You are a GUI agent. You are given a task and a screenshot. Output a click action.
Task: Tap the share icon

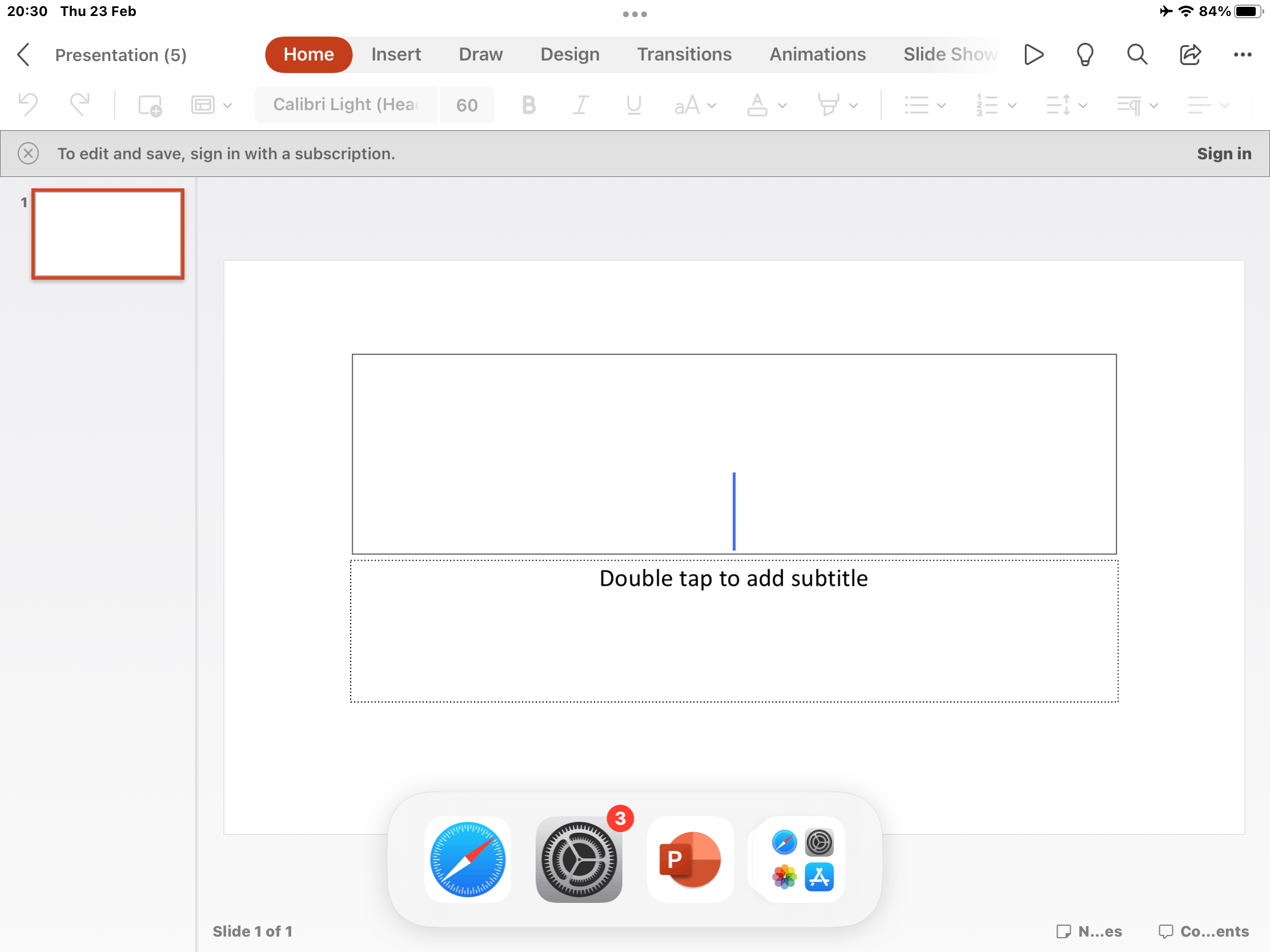tap(1189, 55)
